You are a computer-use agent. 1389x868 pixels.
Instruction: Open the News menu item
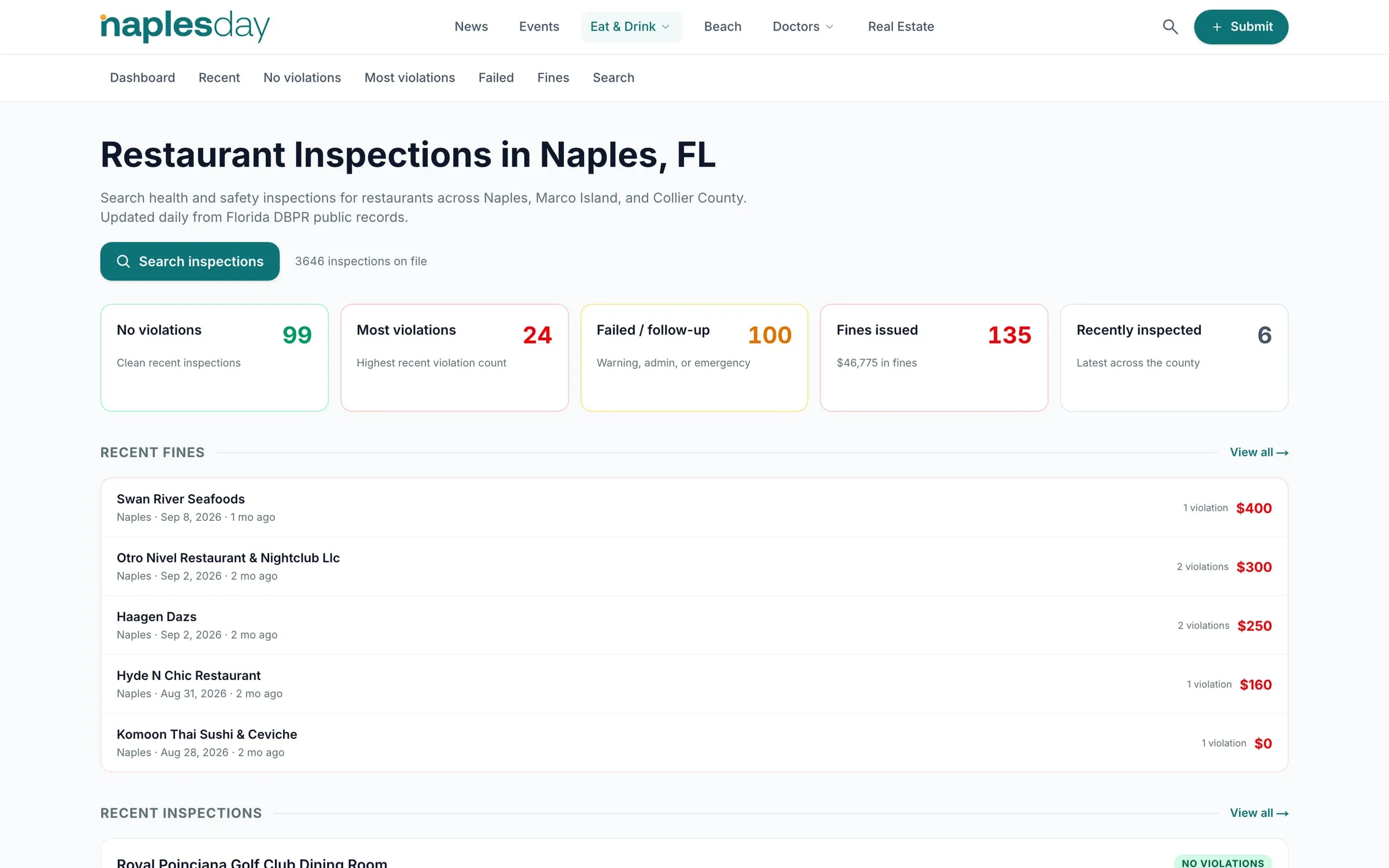pos(471,27)
